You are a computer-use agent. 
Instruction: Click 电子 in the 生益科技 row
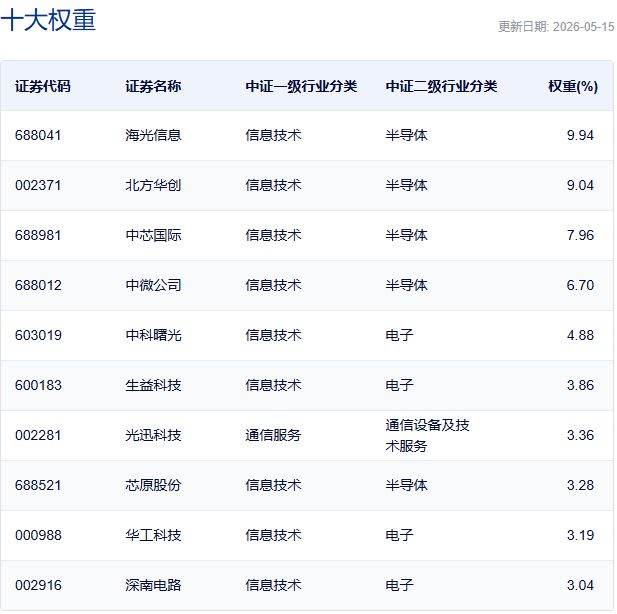(399, 385)
